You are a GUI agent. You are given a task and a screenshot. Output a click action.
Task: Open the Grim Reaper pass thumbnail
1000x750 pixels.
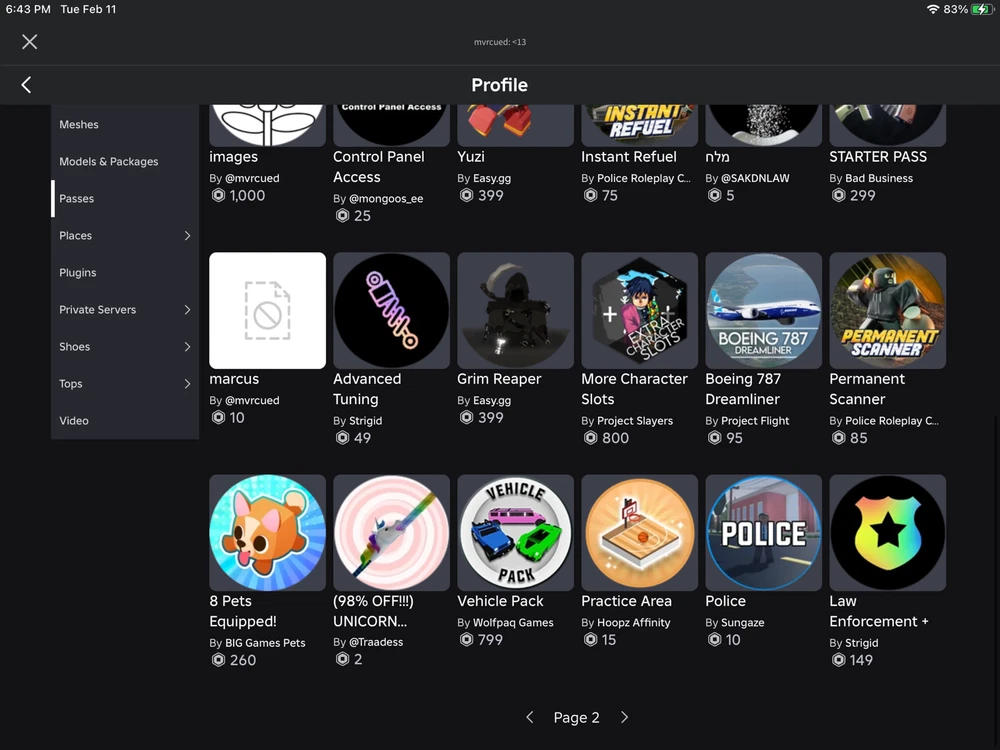click(515, 310)
